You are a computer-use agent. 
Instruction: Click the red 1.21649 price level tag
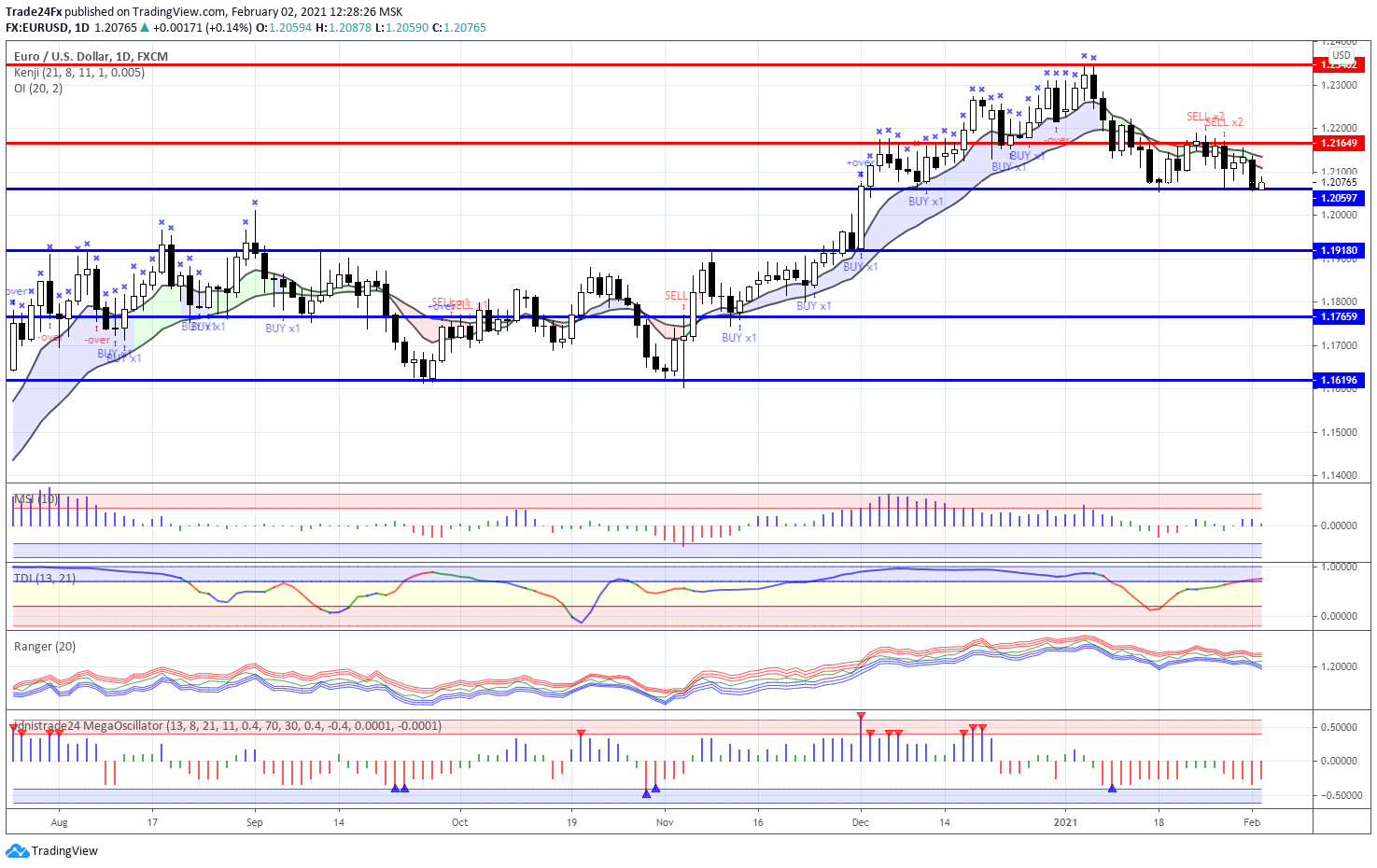click(1339, 143)
